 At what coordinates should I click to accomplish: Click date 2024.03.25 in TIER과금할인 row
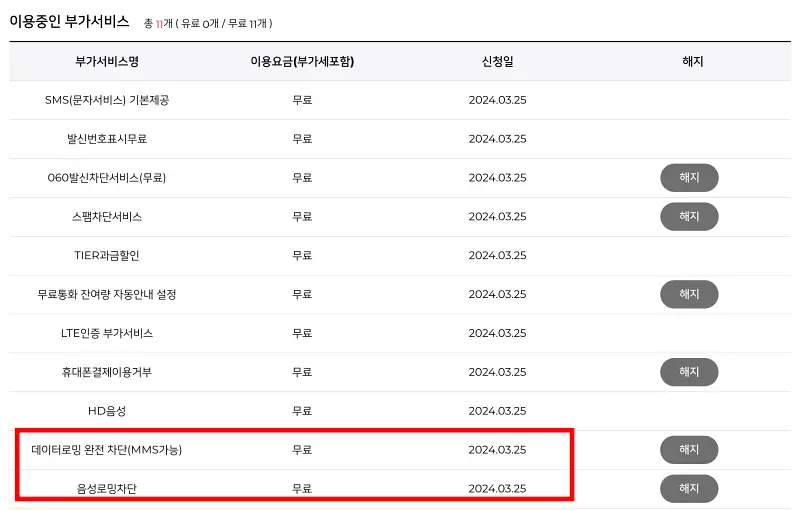point(497,256)
